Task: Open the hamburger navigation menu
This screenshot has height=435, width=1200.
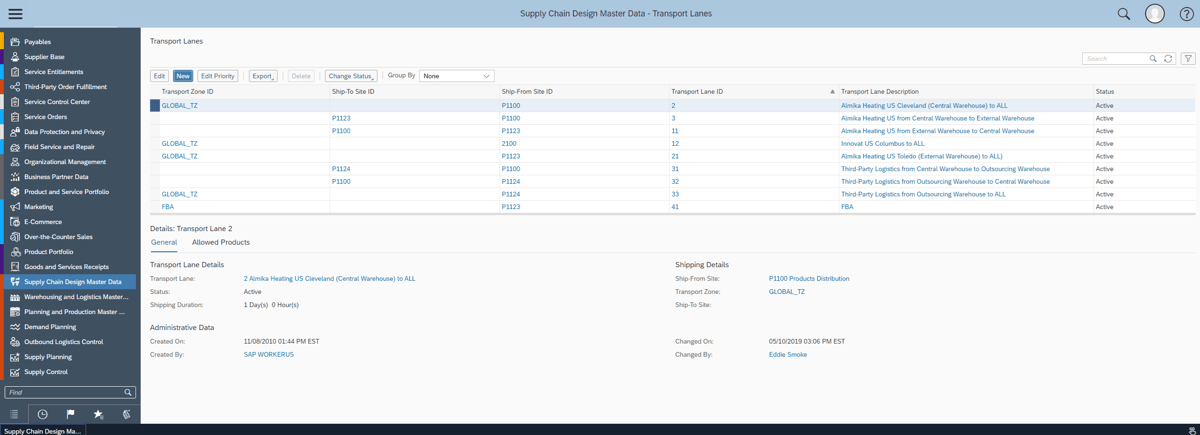Action: (x=15, y=14)
